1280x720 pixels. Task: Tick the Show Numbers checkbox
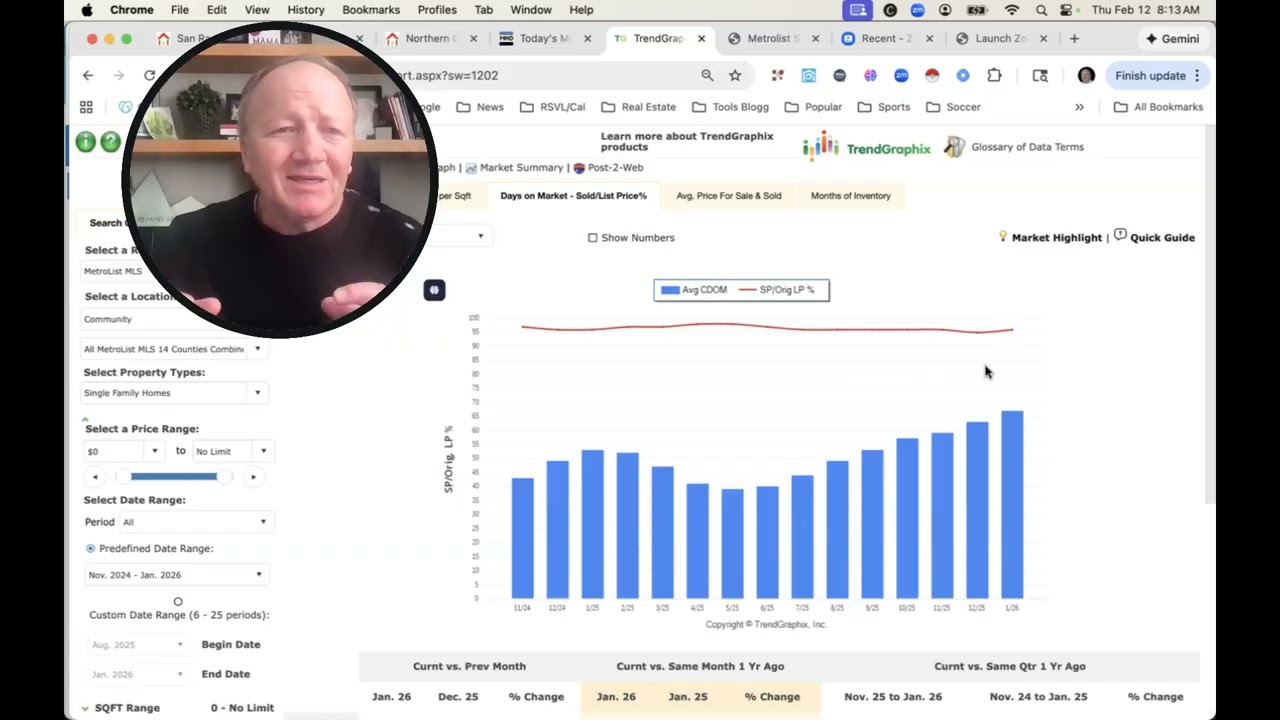tap(593, 238)
